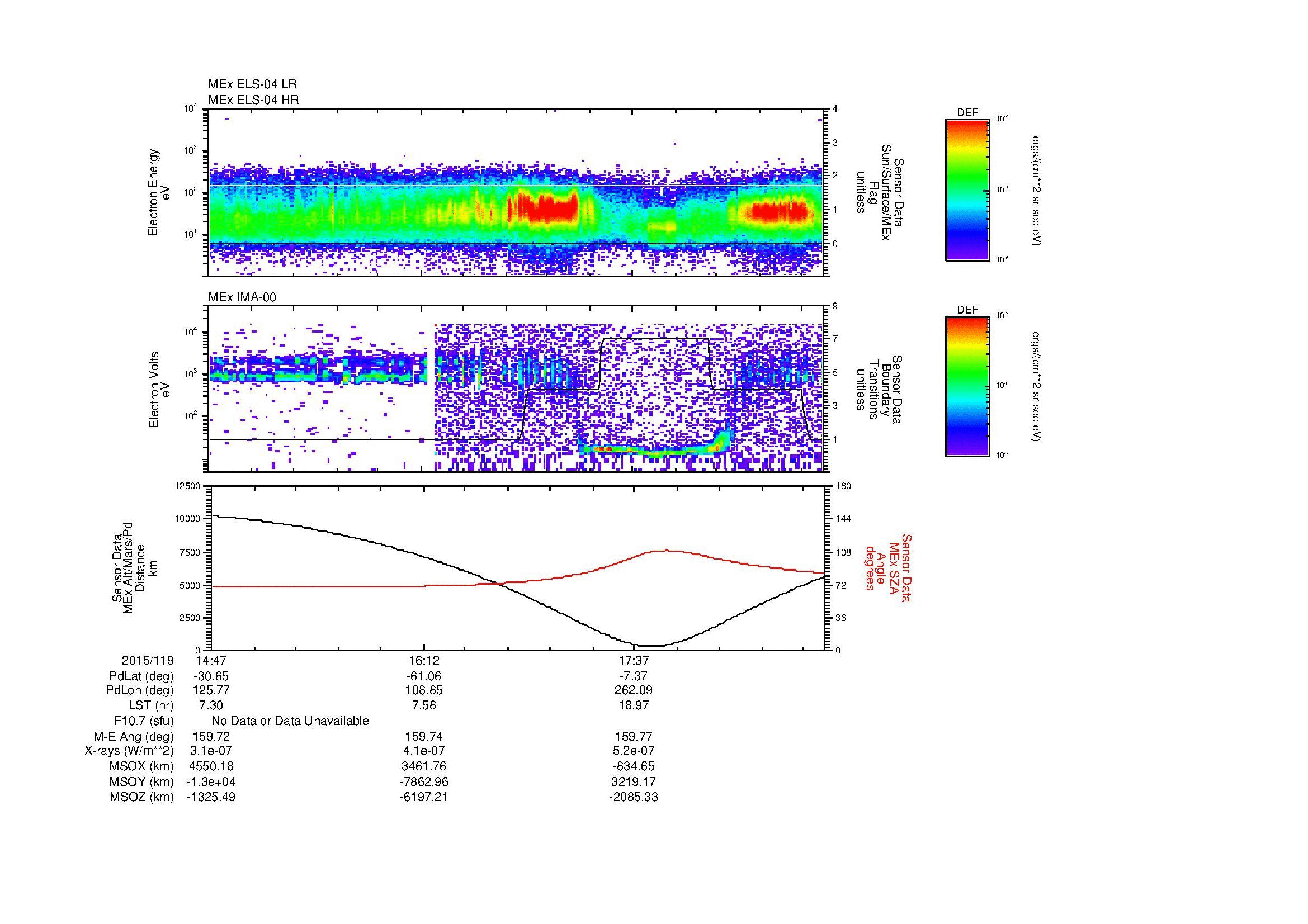The height and width of the screenshot is (924, 1308).
Task: Click MSOZ value -2085.33
Action: [634, 797]
